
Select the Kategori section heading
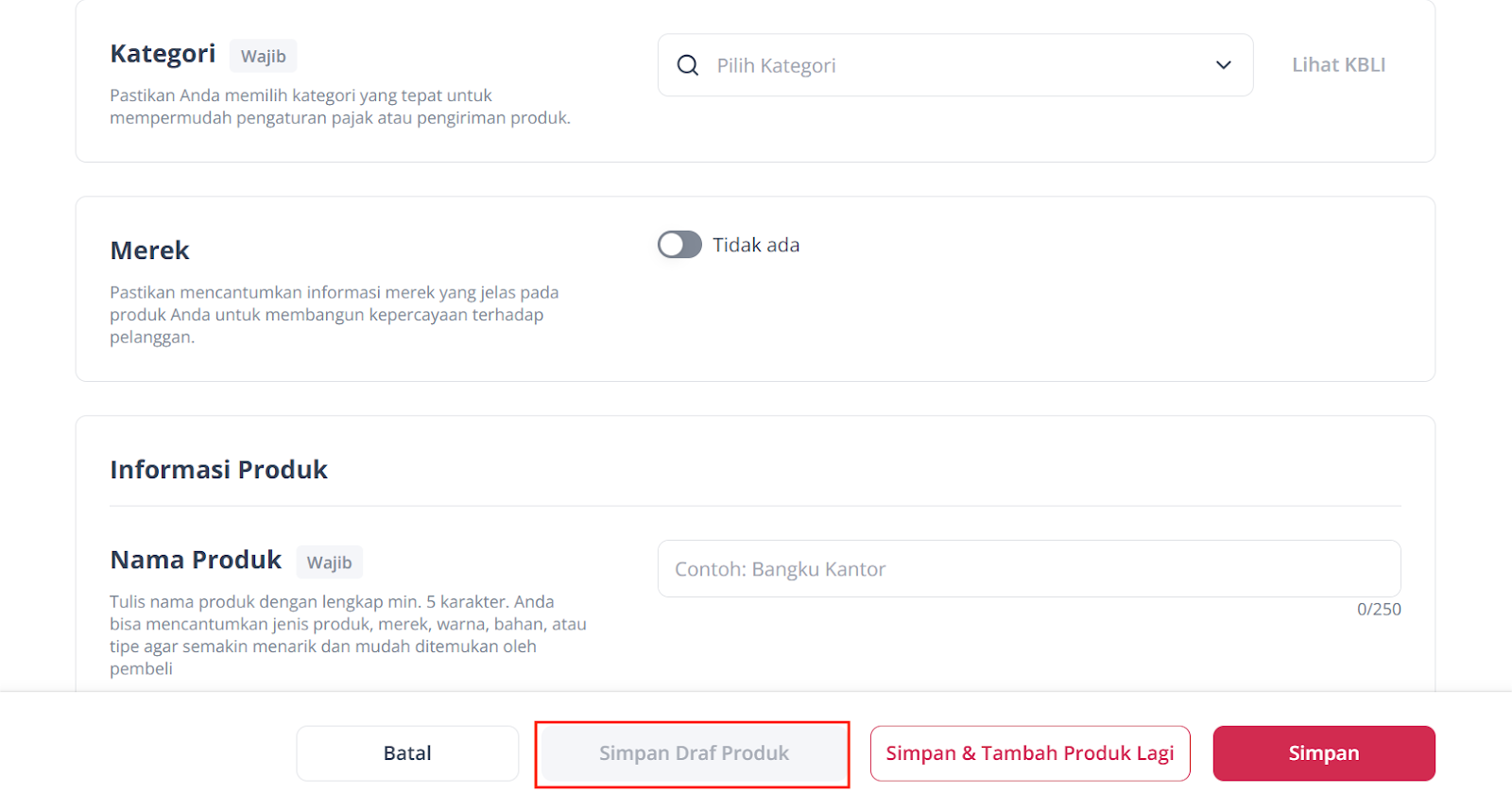(163, 54)
